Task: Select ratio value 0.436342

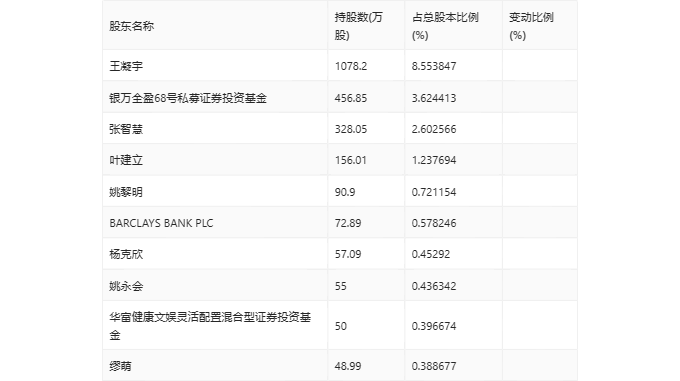Action: click(x=434, y=286)
